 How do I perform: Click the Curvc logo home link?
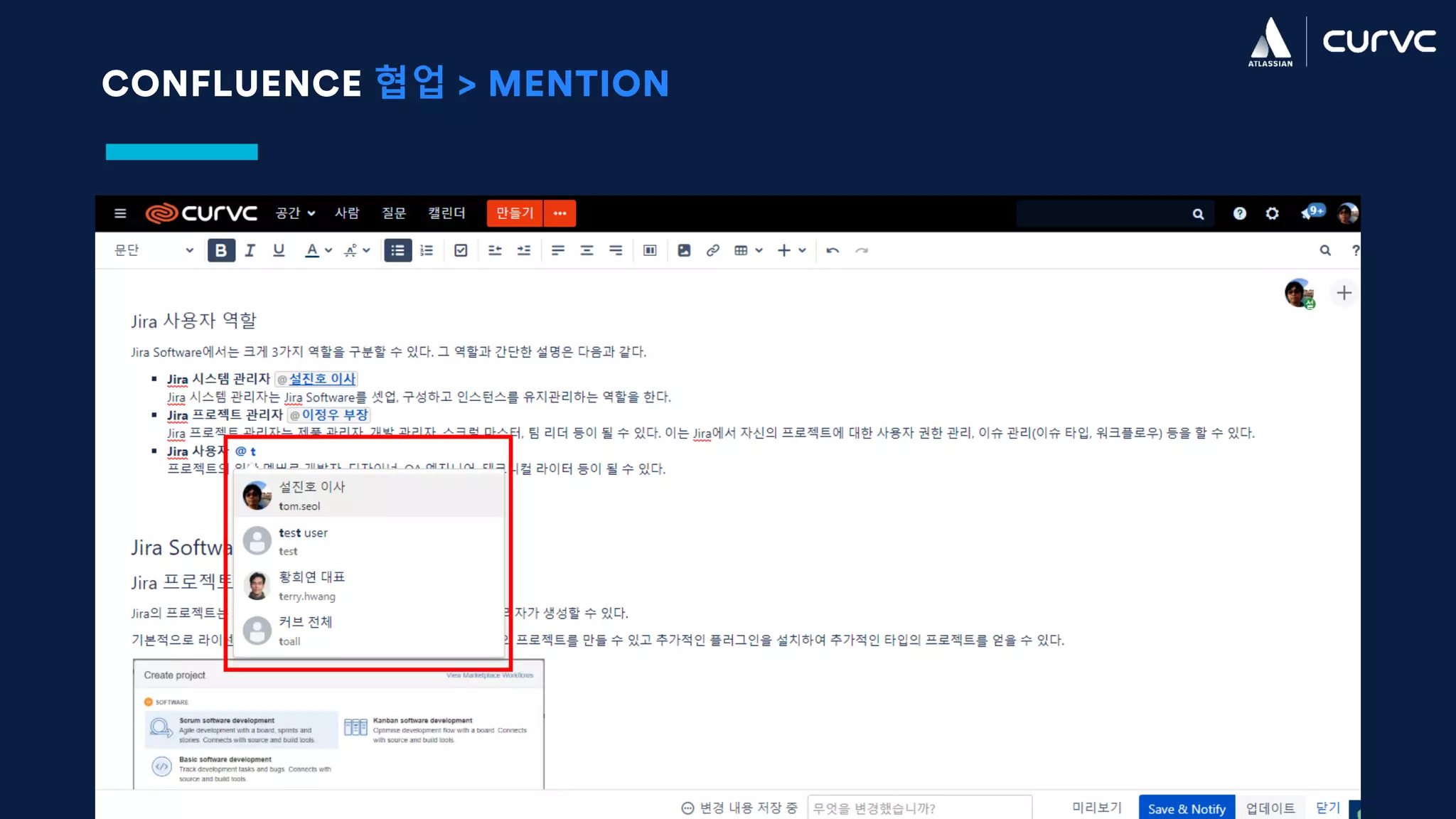(201, 213)
